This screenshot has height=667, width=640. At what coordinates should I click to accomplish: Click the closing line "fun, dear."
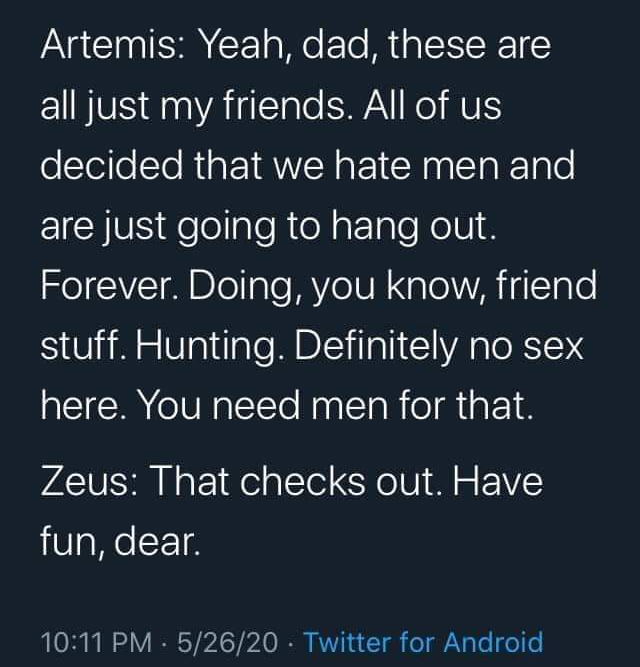click(120, 542)
